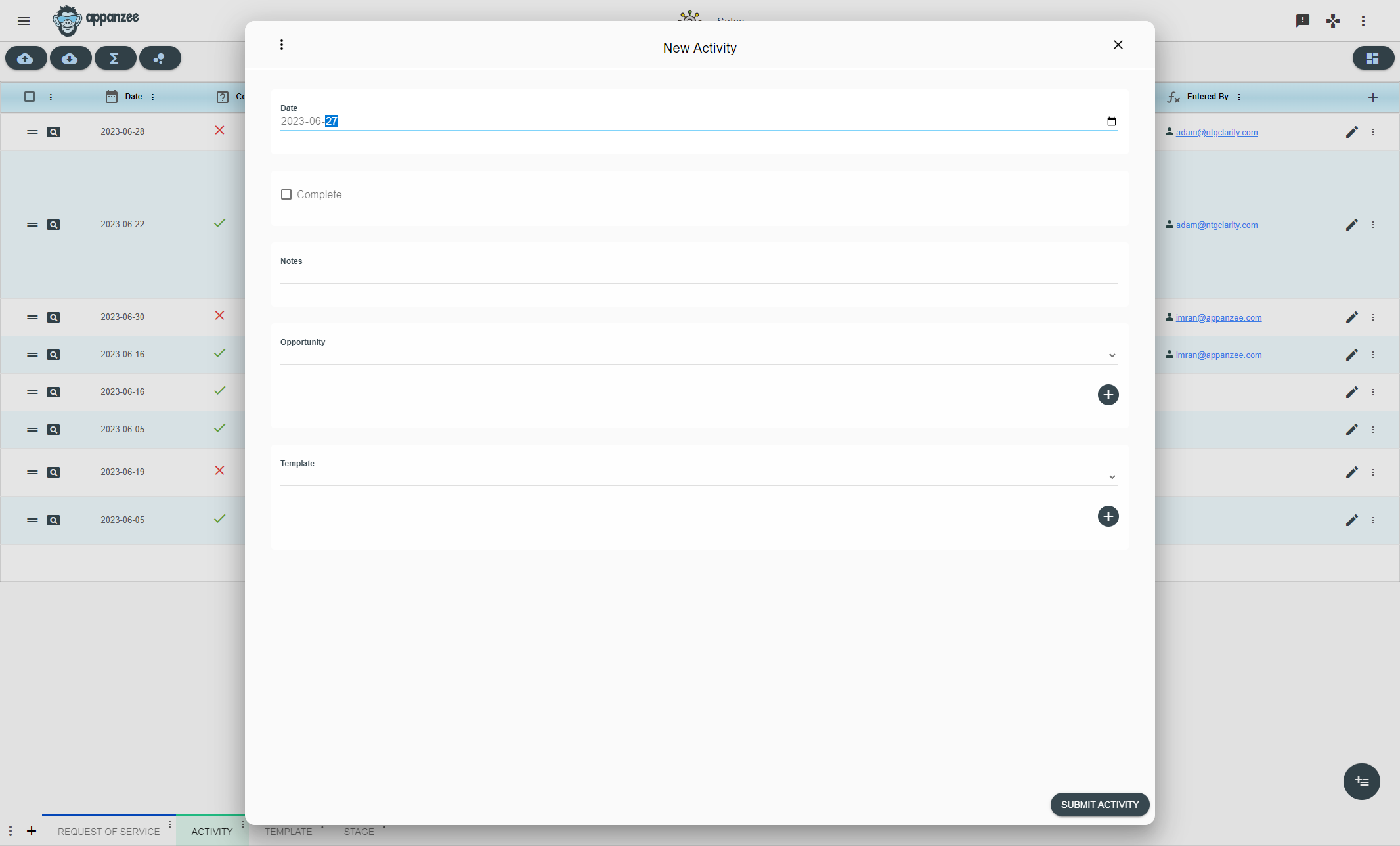This screenshot has width=1400, height=846.
Task: Open the hamburger main menu
Action: tap(24, 21)
